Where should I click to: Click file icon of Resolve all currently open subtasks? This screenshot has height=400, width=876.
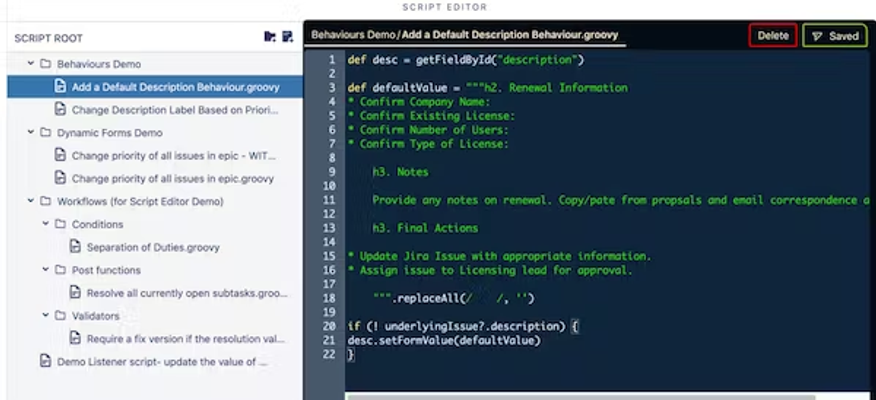pyautogui.click(x=75, y=293)
